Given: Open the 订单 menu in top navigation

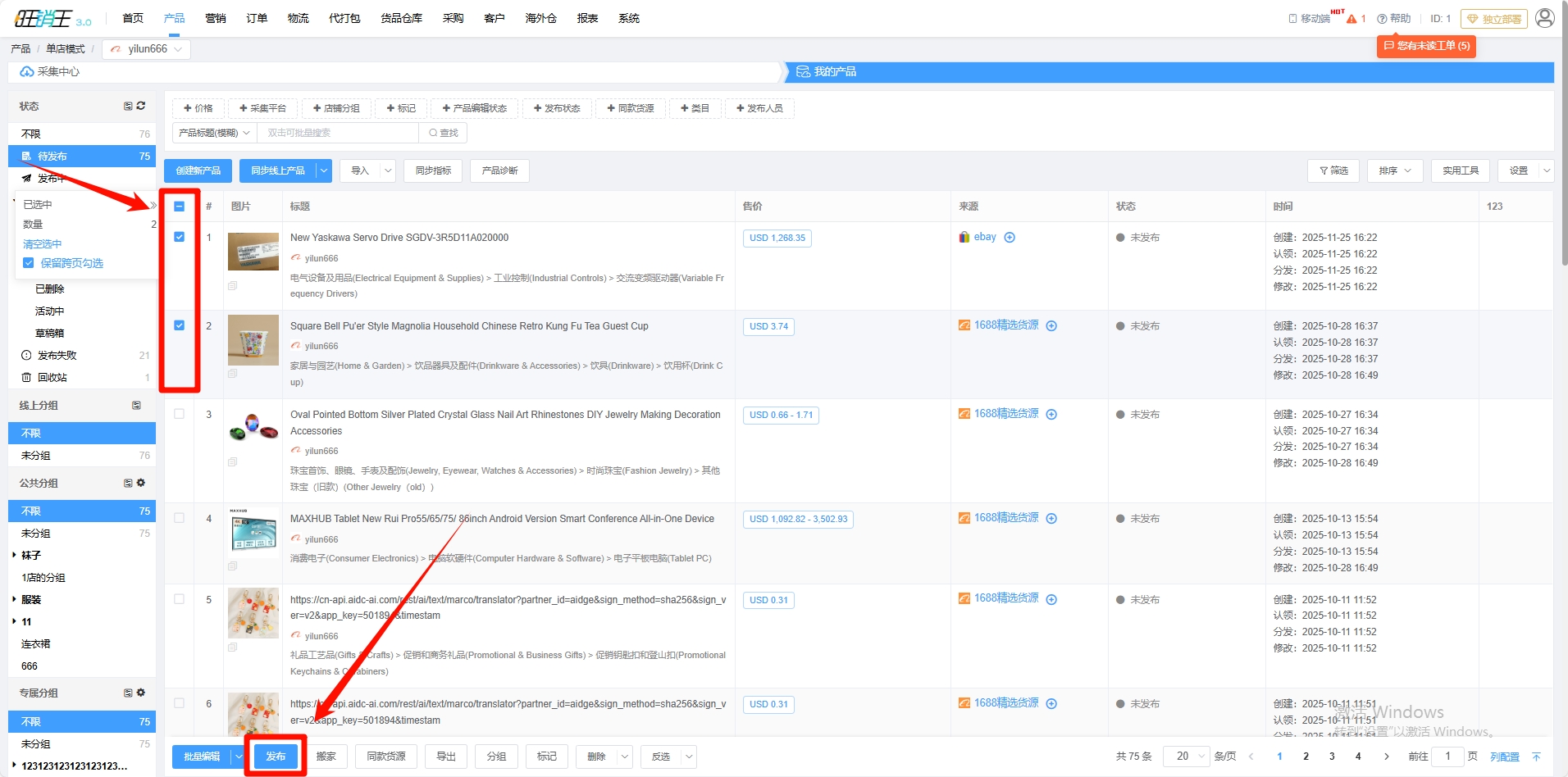Looking at the screenshot, I should pos(257,18).
